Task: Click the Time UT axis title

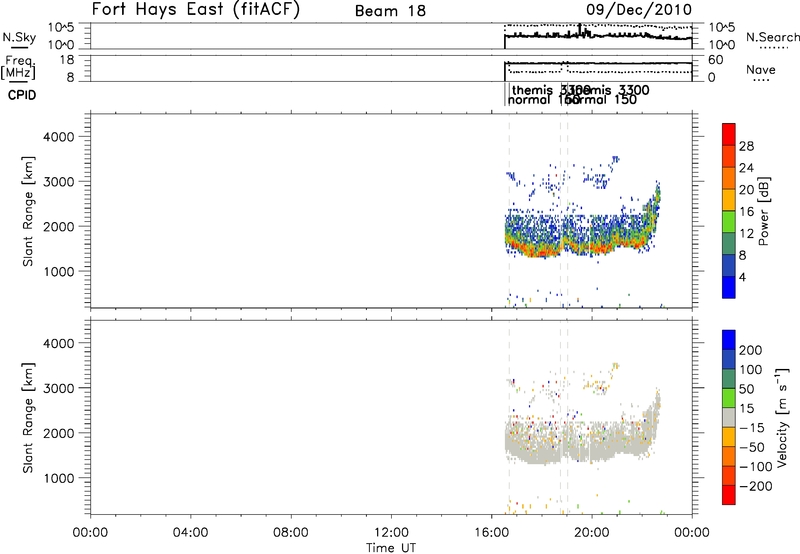Action: (x=391, y=548)
